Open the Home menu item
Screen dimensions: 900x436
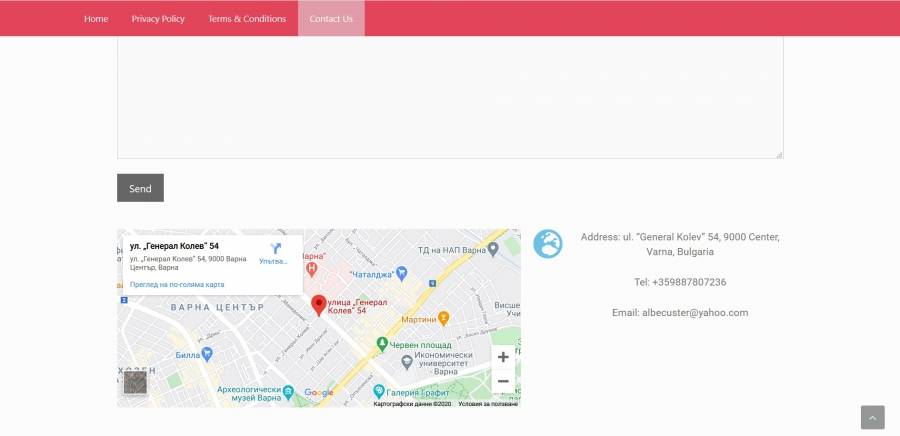tap(96, 19)
